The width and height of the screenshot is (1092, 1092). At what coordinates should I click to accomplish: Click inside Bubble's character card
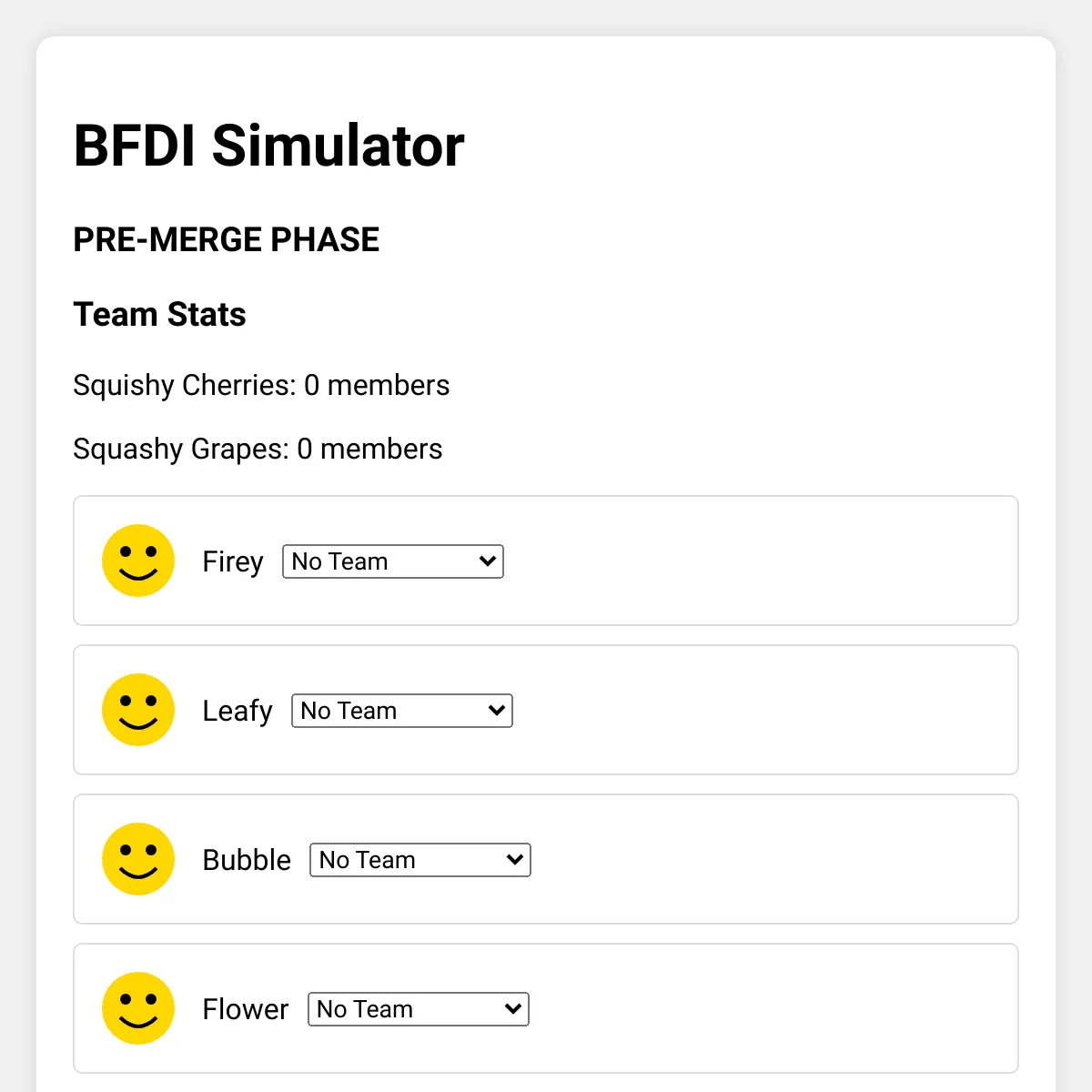click(x=728, y=859)
